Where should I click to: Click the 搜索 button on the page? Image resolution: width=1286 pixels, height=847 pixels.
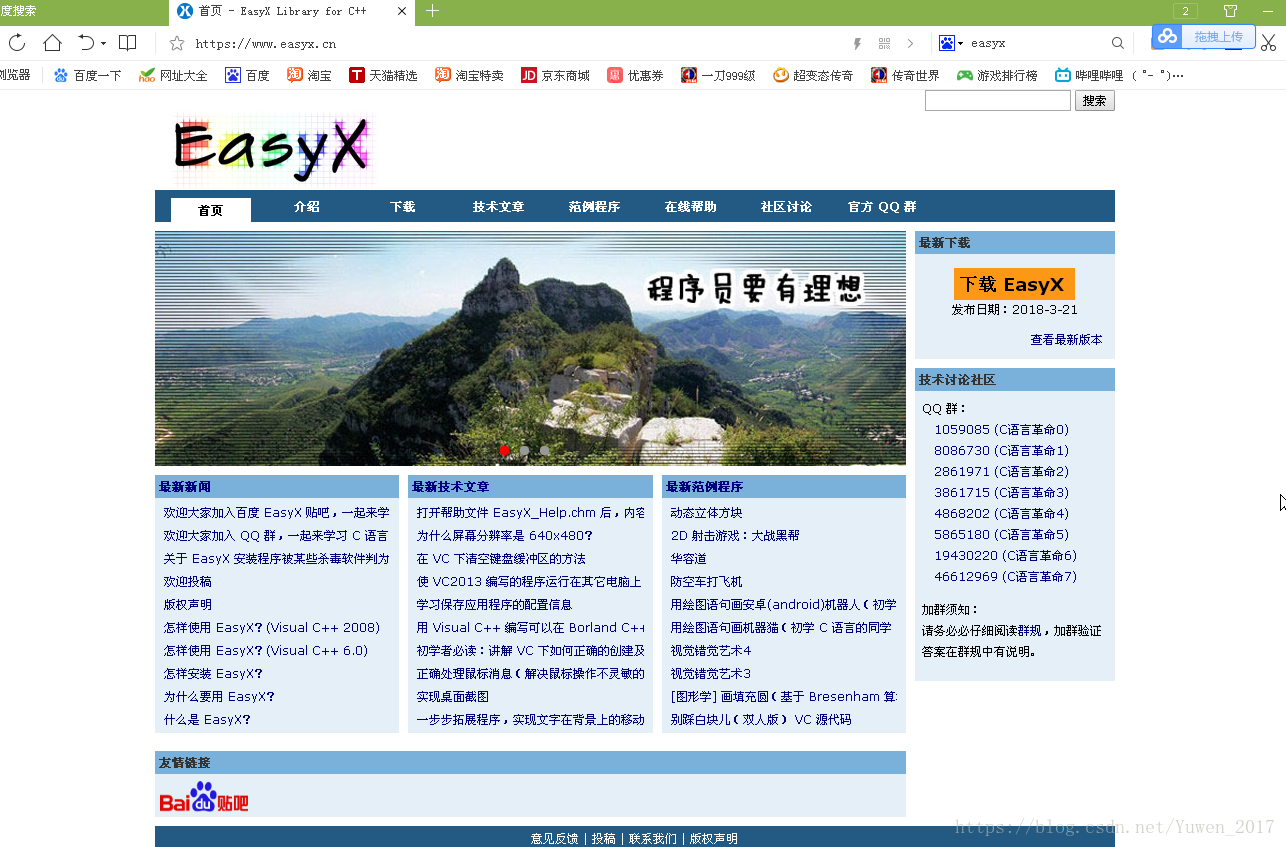[x=1094, y=101]
